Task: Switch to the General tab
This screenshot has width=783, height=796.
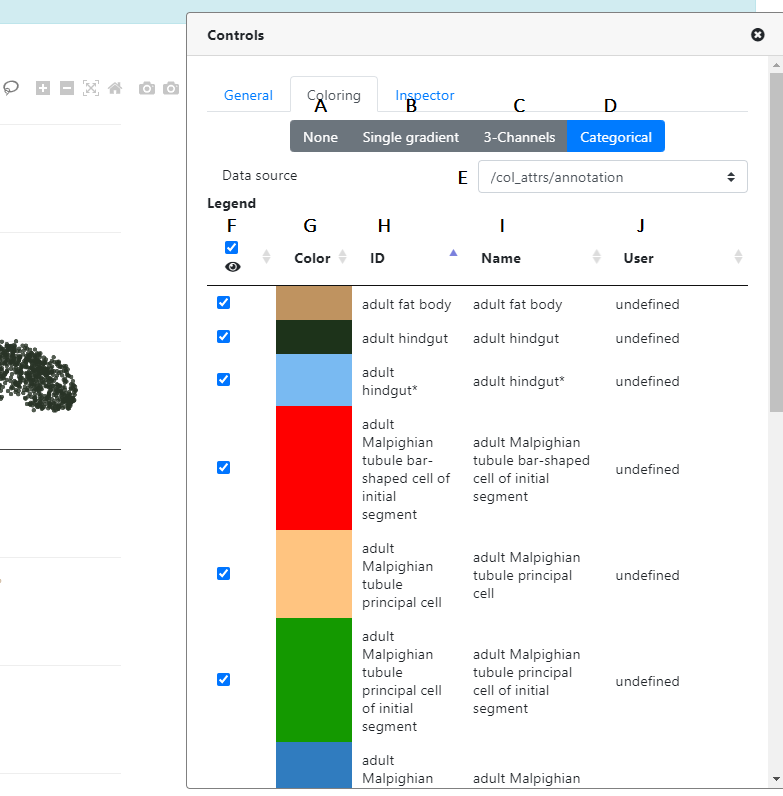Action: (x=248, y=95)
